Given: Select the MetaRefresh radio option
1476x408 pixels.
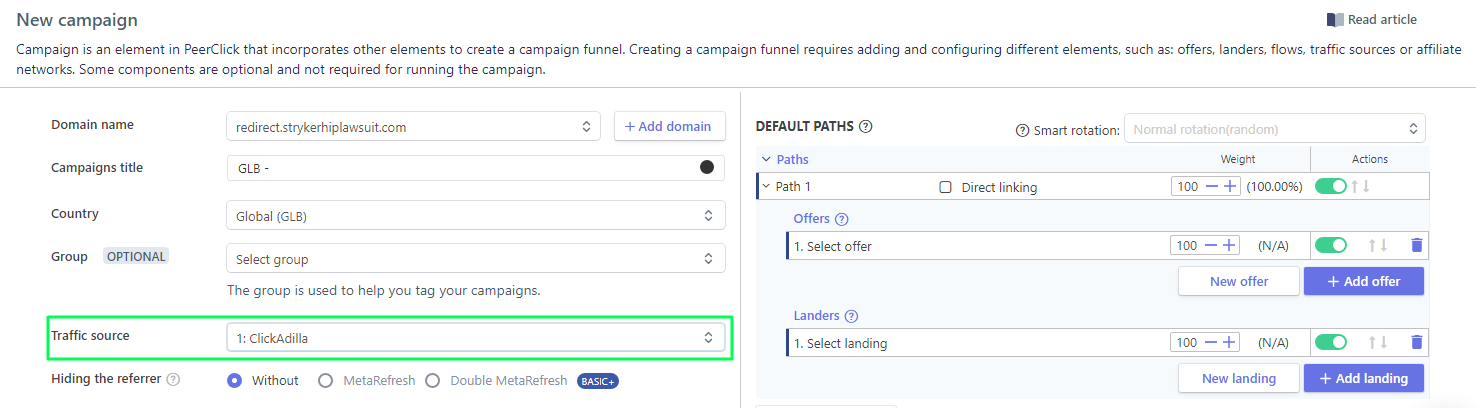Looking at the screenshot, I should coord(325,380).
